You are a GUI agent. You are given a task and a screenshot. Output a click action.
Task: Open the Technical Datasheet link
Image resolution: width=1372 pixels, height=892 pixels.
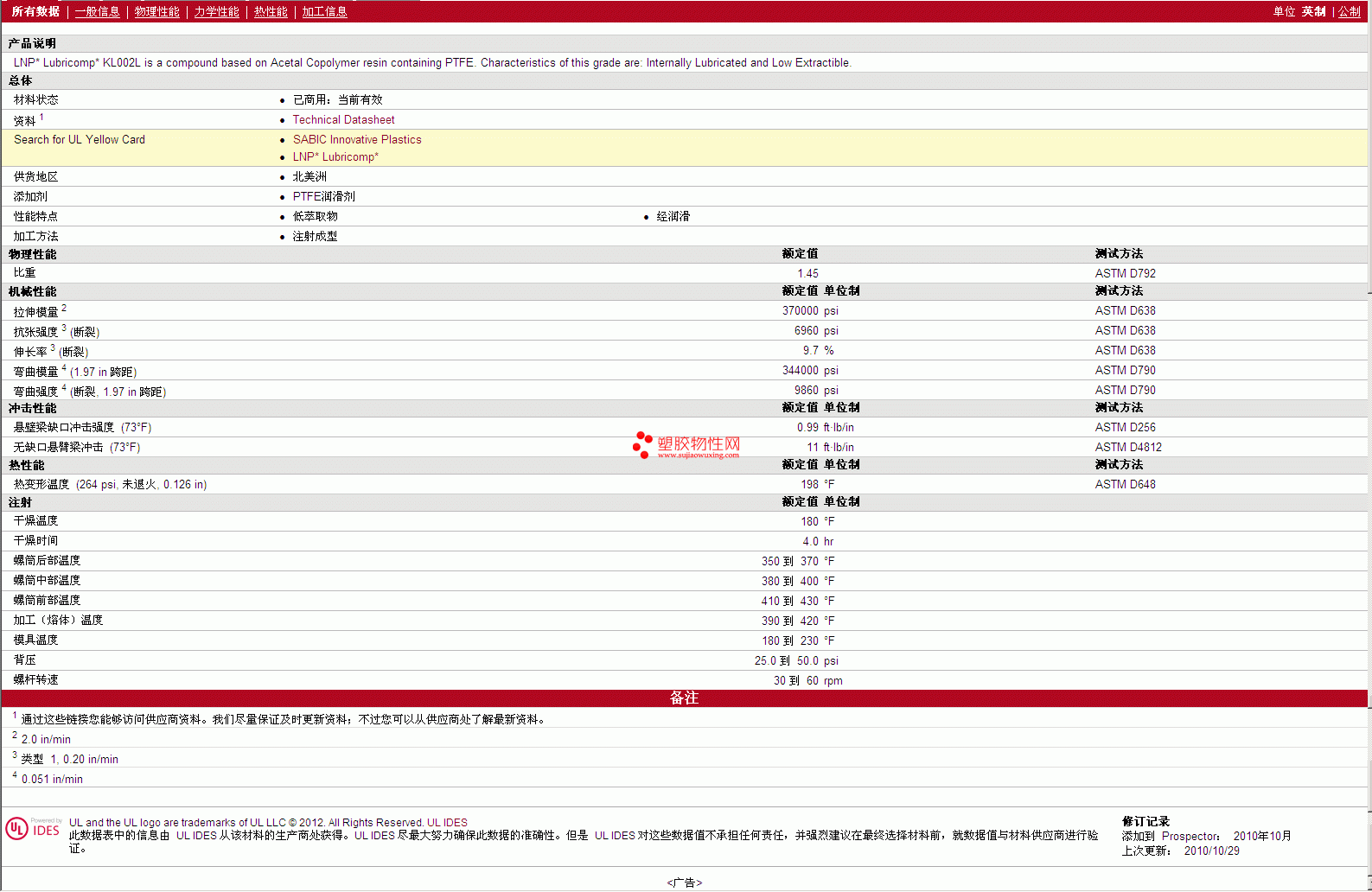343,120
